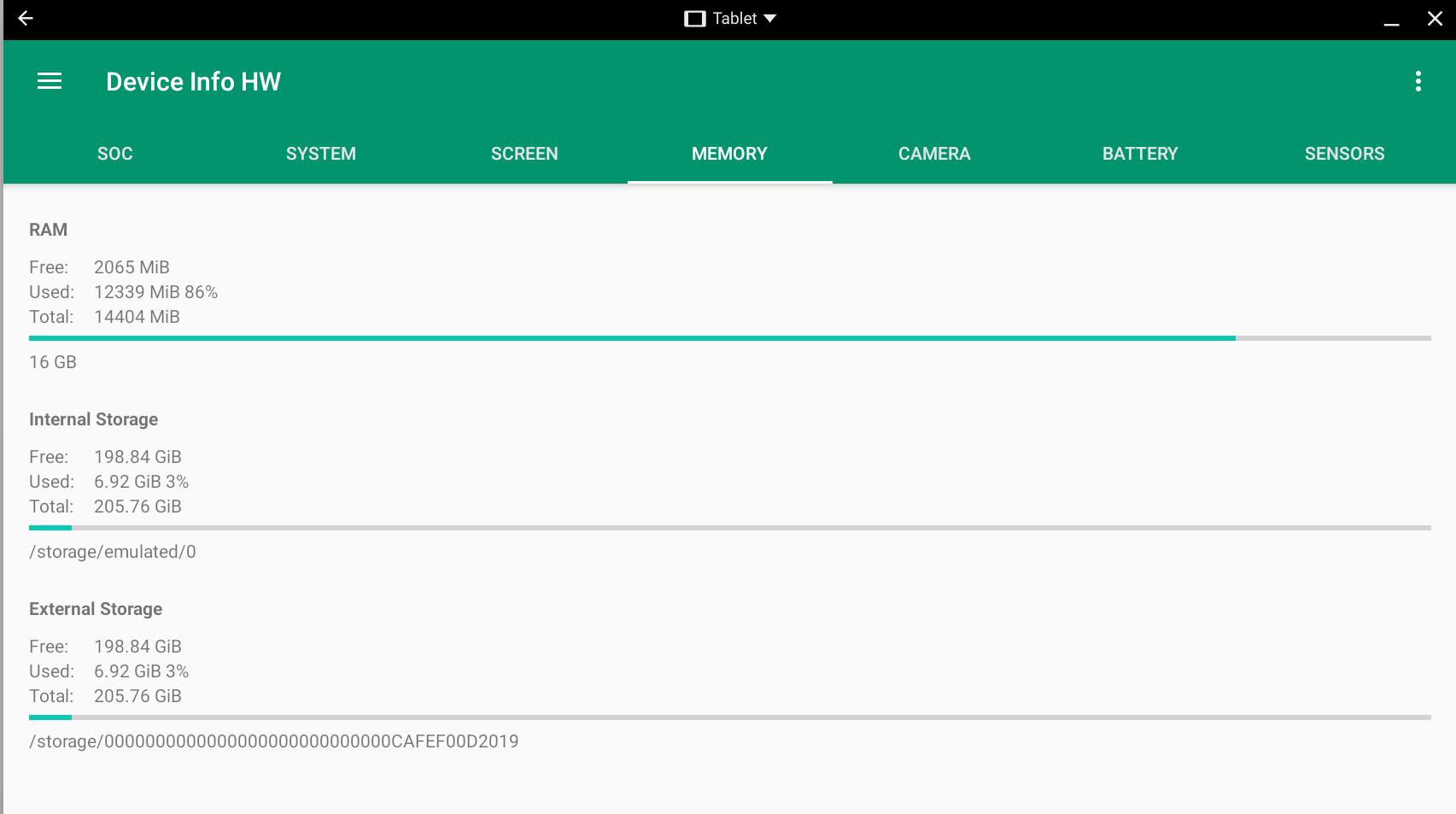1456x814 pixels.
Task: Click the Device Info HW title
Action: coord(193,81)
